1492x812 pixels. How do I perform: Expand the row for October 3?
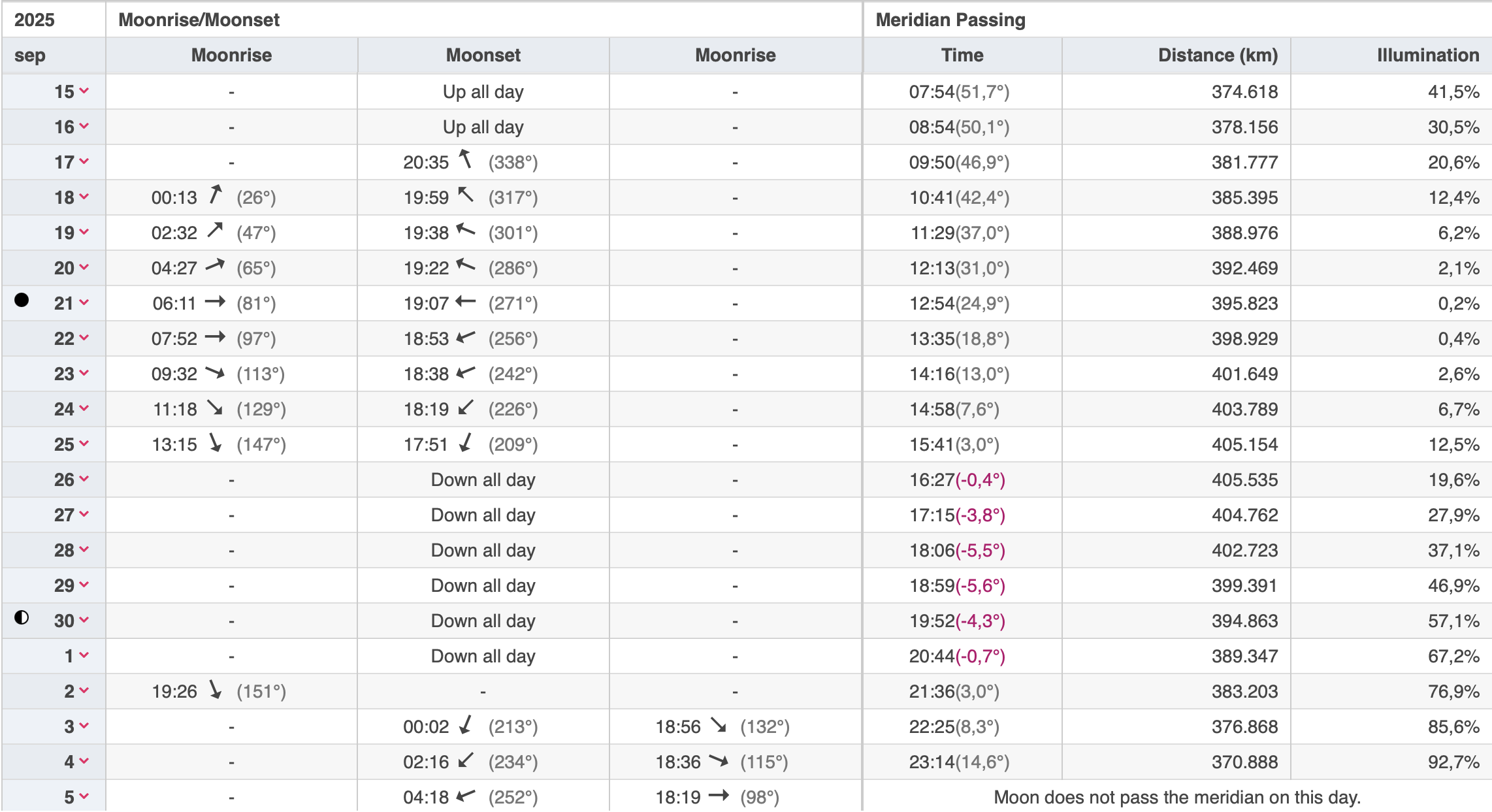pyautogui.click(x=84, y=726)
